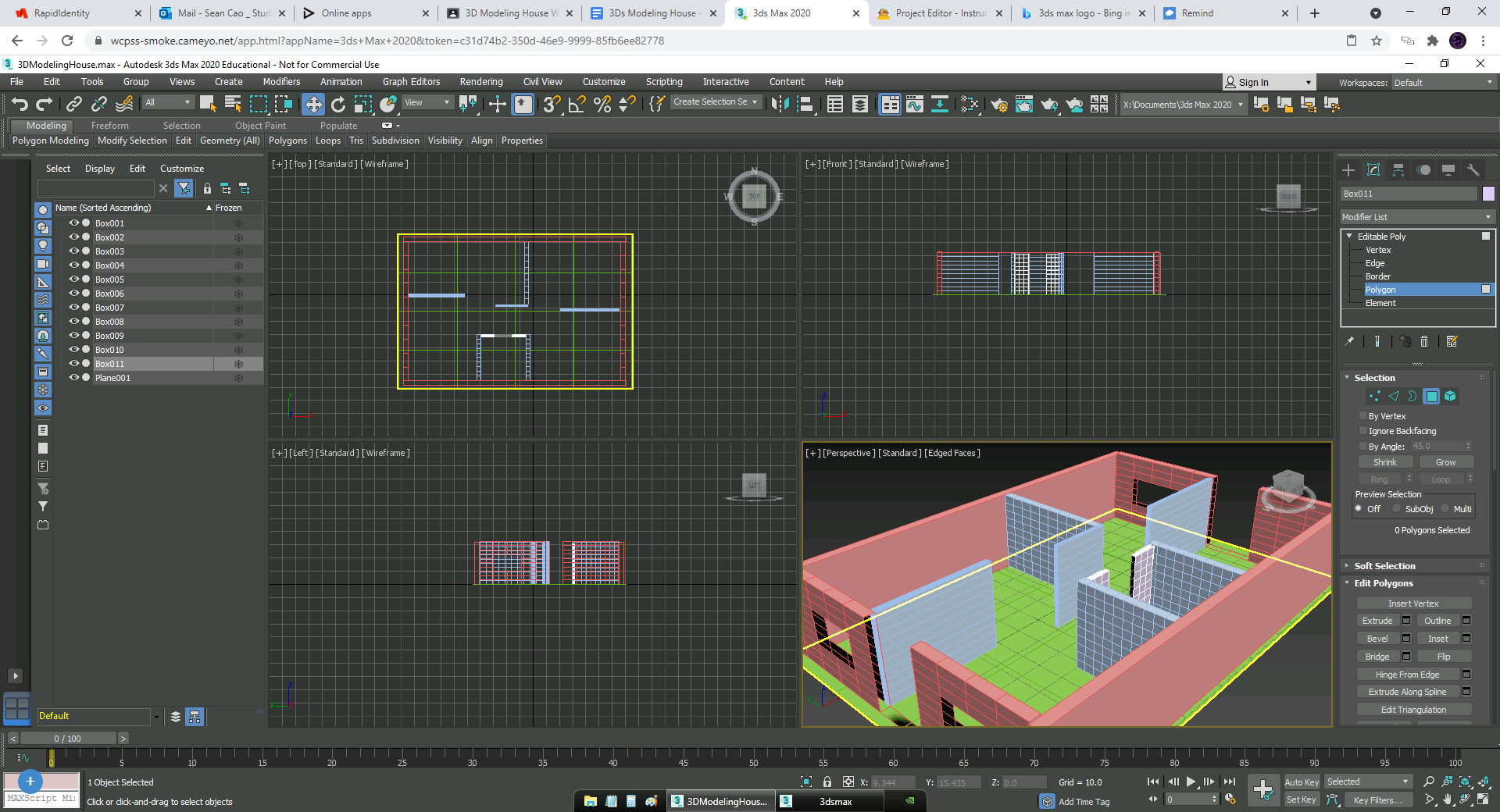Select SubObj preview selection radio button

point(1396,509)
